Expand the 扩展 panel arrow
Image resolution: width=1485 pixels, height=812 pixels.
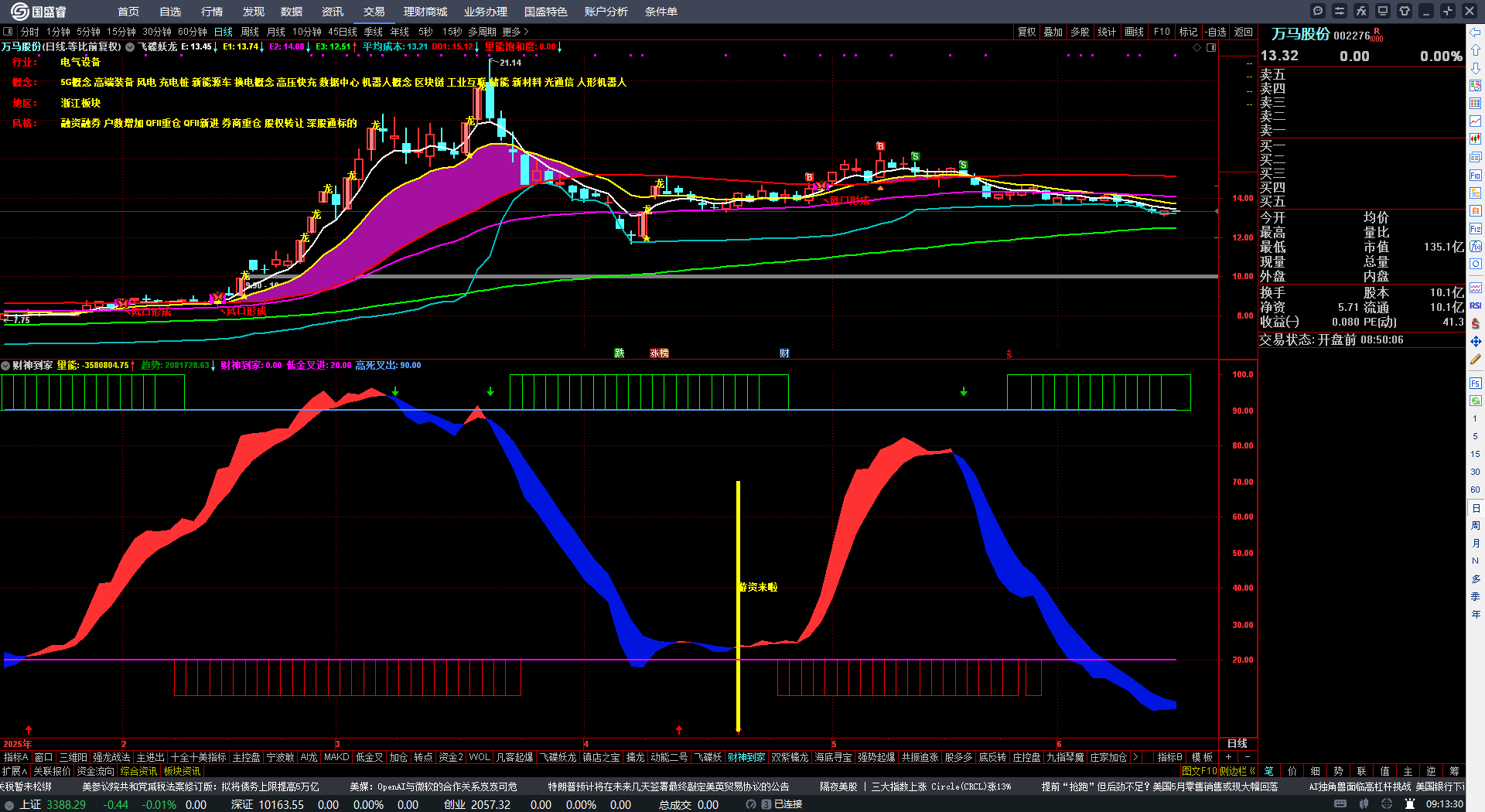tap(25, 771)
